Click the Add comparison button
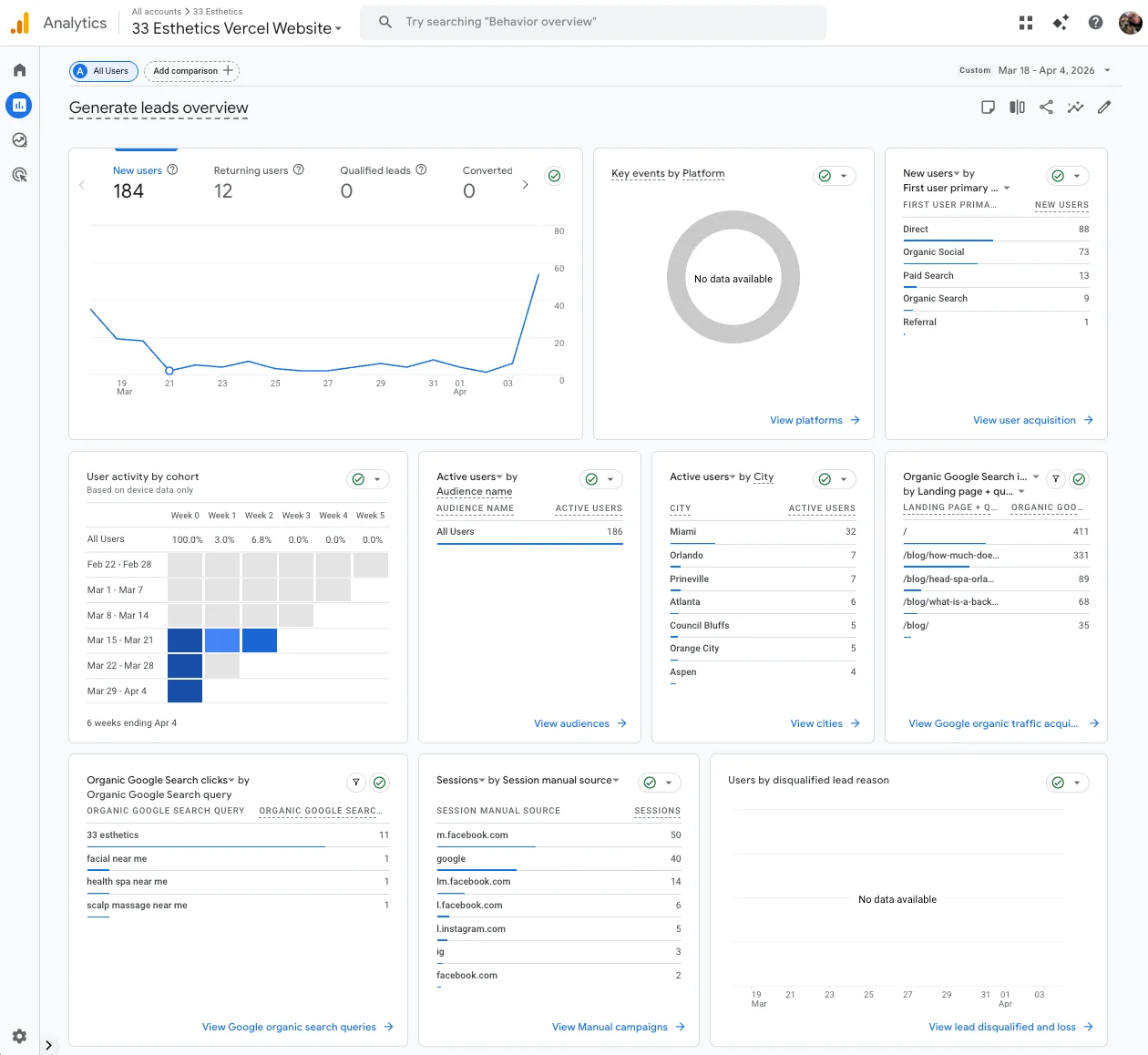 (x=191, y=70)
